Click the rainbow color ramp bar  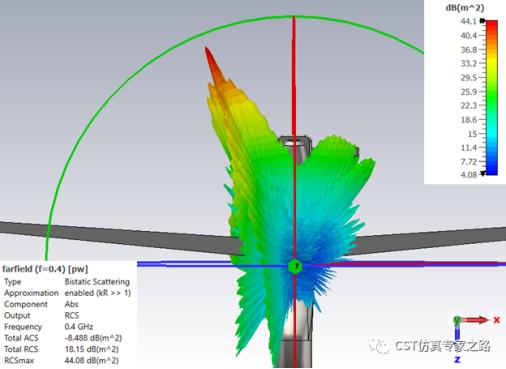pos(492,97)
